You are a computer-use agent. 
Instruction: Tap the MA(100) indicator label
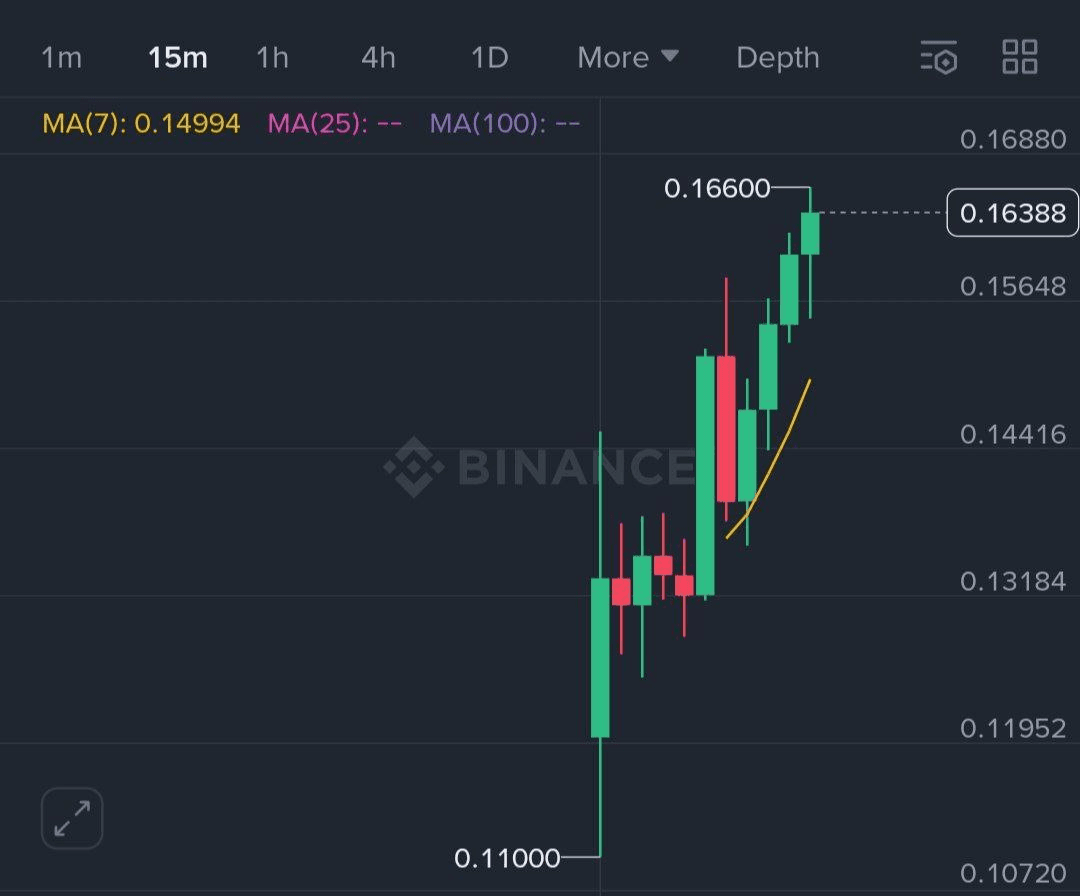point(505,124)
